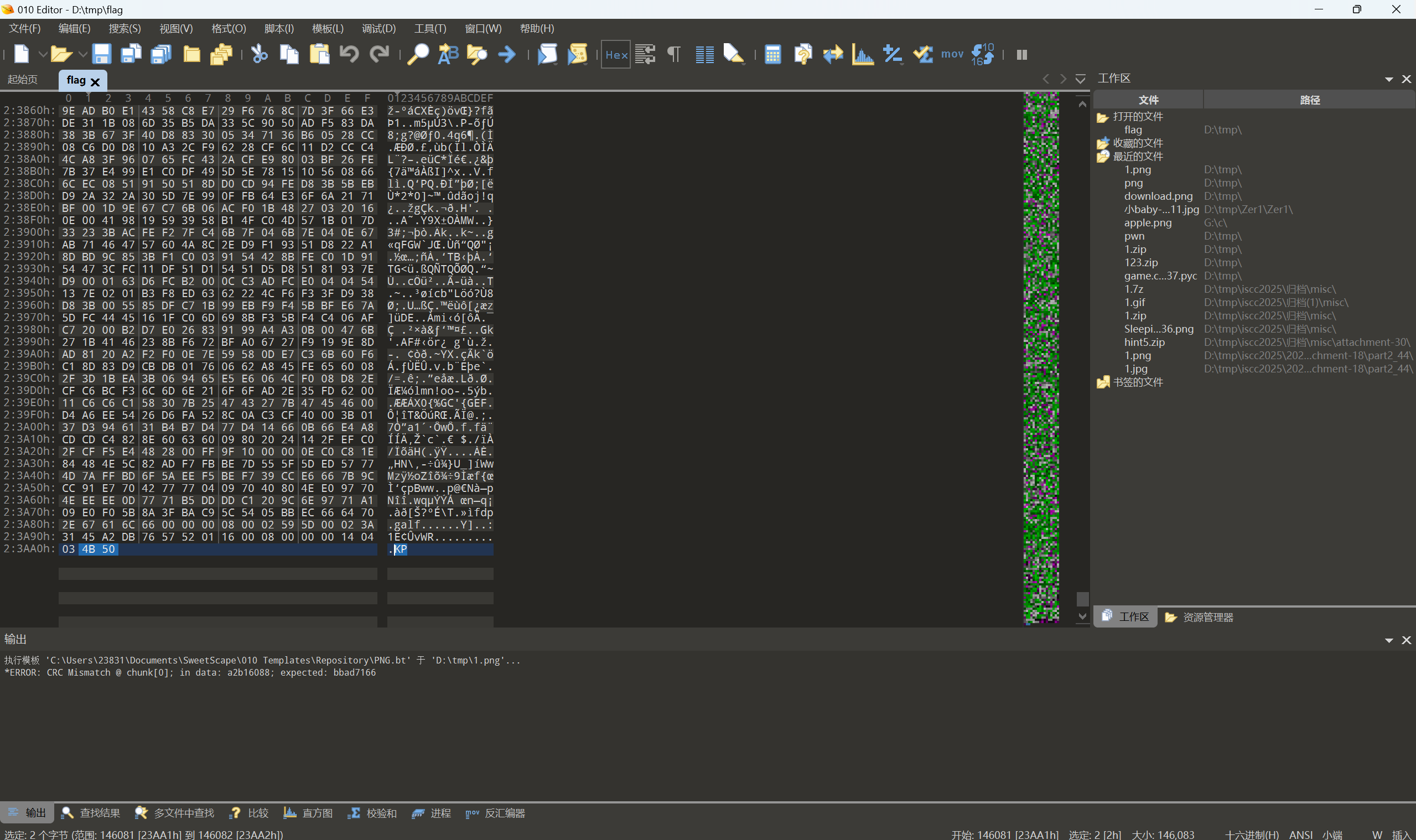
Task: Open the 输出 panel options dropdown
Action: 1389,640
